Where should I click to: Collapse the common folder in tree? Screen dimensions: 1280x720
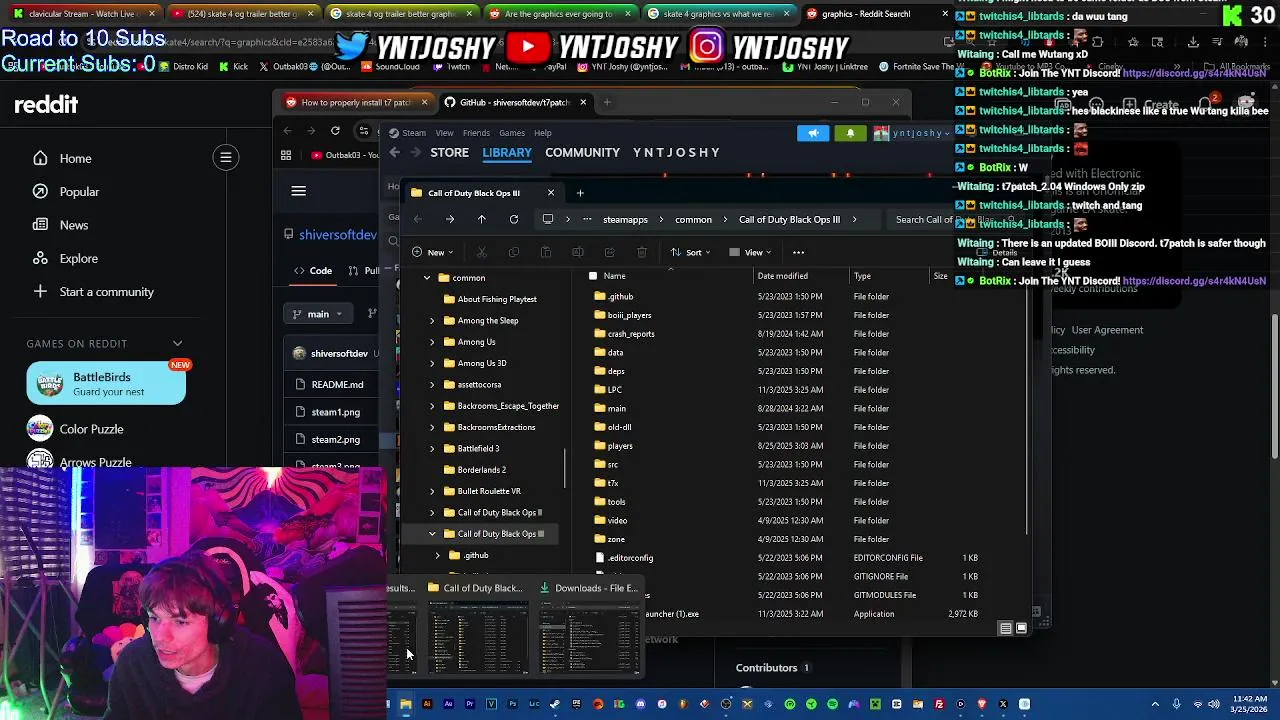pyautogui.click(x=427, y=278)
